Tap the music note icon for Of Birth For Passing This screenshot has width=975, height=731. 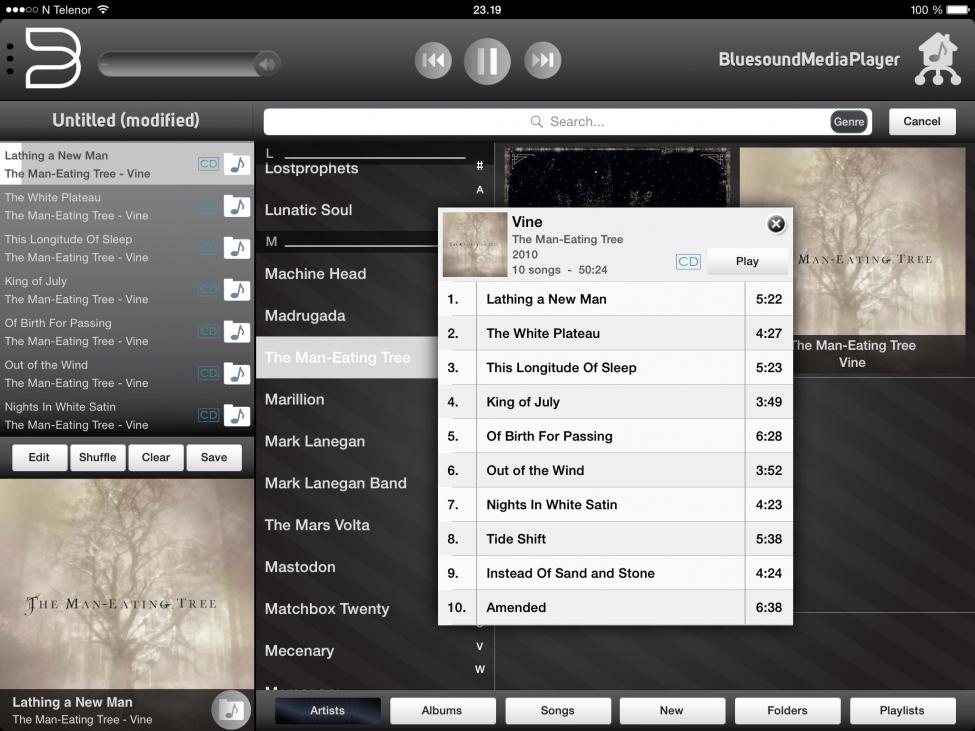click(237, 332)
